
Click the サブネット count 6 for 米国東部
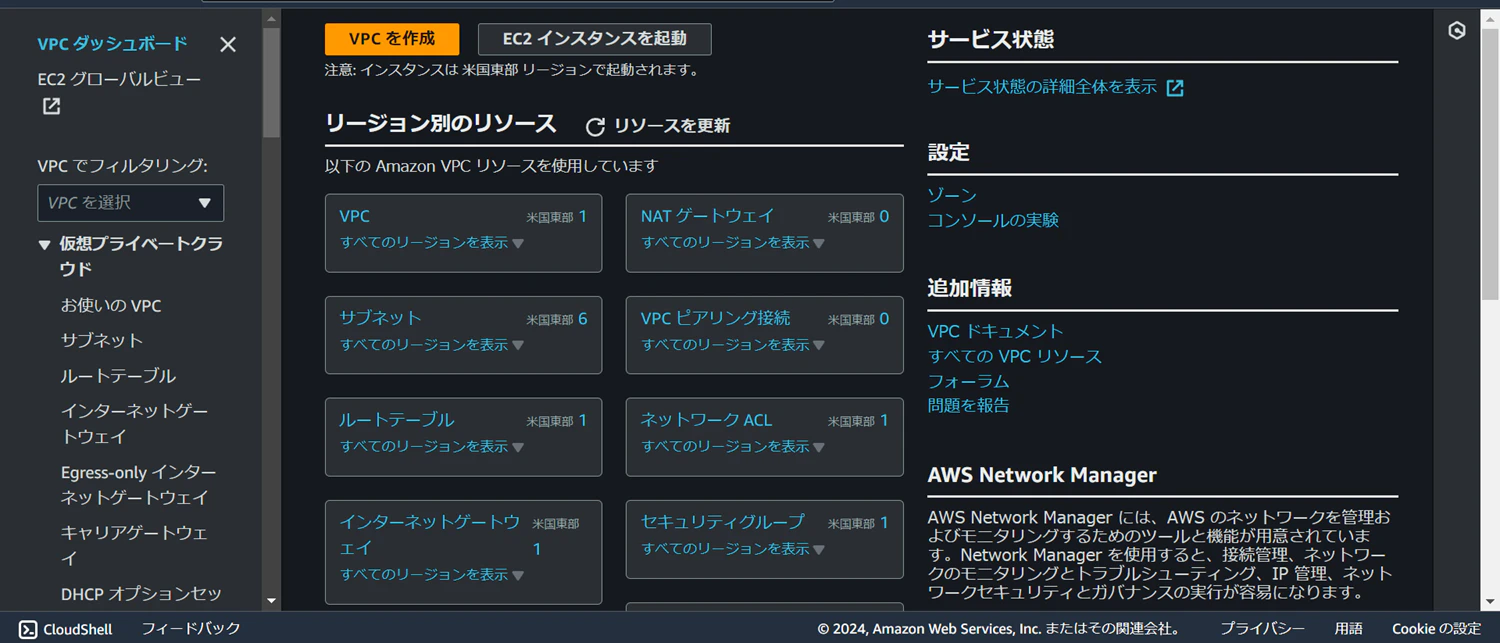(x=583, y=319)
